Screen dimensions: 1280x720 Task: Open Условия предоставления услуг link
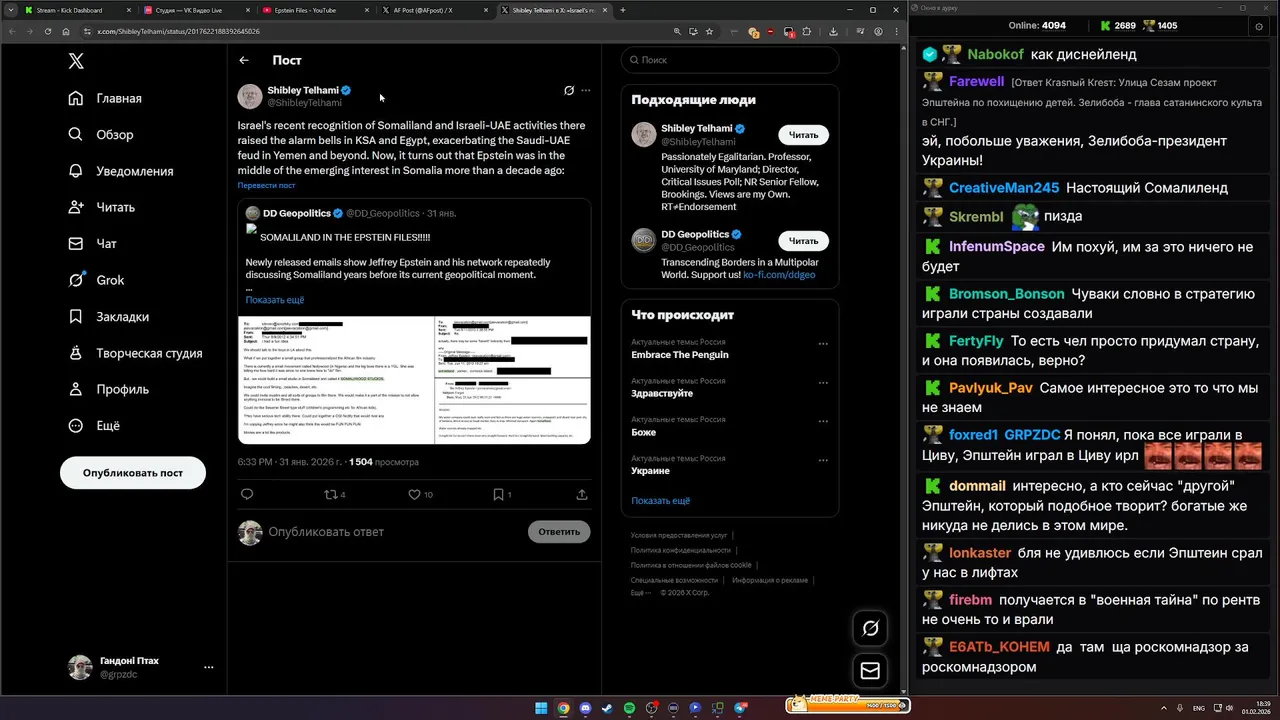[x=679, y=535]
